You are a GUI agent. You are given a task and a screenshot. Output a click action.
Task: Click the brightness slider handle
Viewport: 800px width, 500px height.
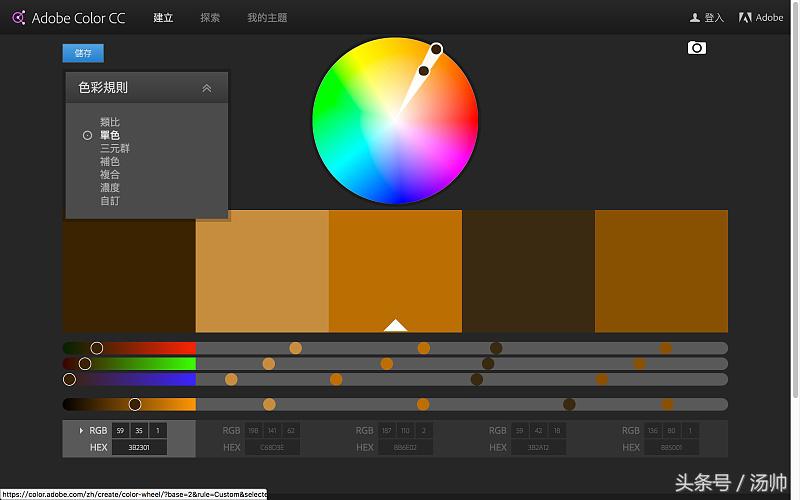135,405
